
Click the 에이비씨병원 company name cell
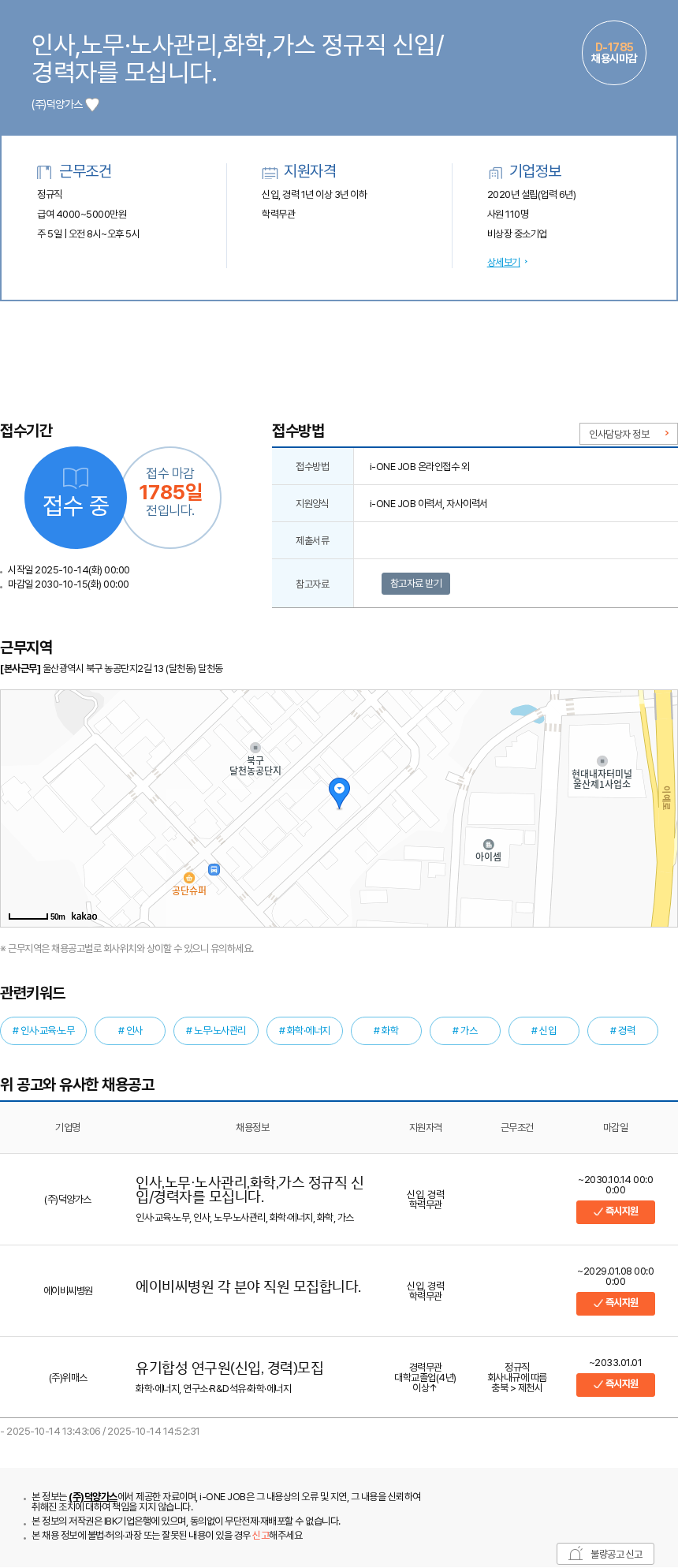[x=68, y=1291]
